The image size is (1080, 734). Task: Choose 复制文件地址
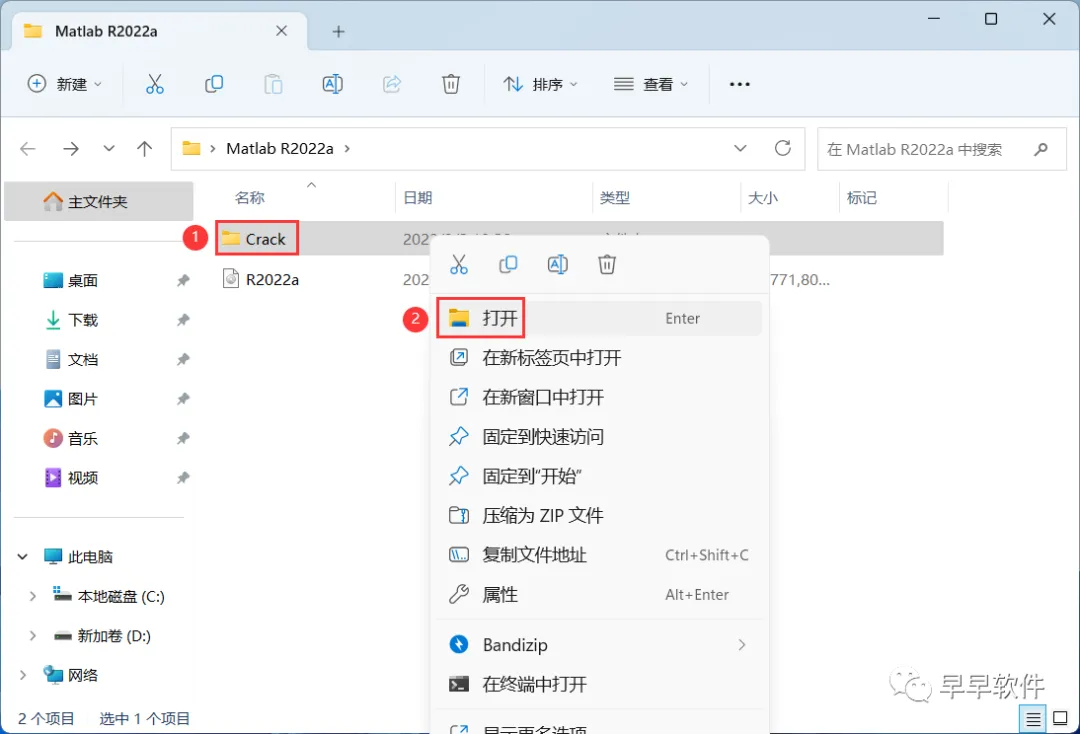point(599,555)
